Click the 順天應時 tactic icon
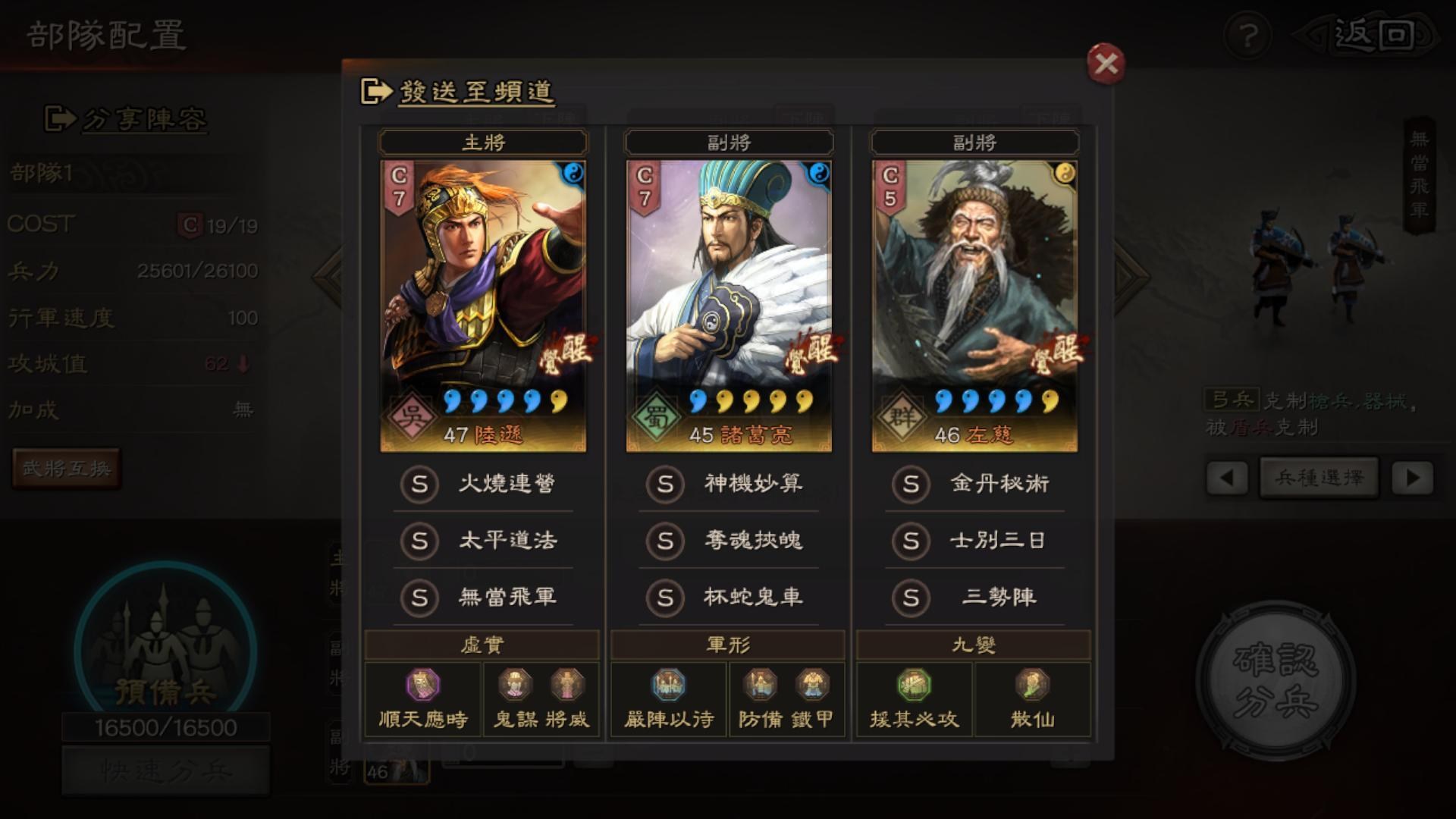Image resolution: width=1456 pixels, height=819 pixels. pyautogui.click(x=422, y=685)
